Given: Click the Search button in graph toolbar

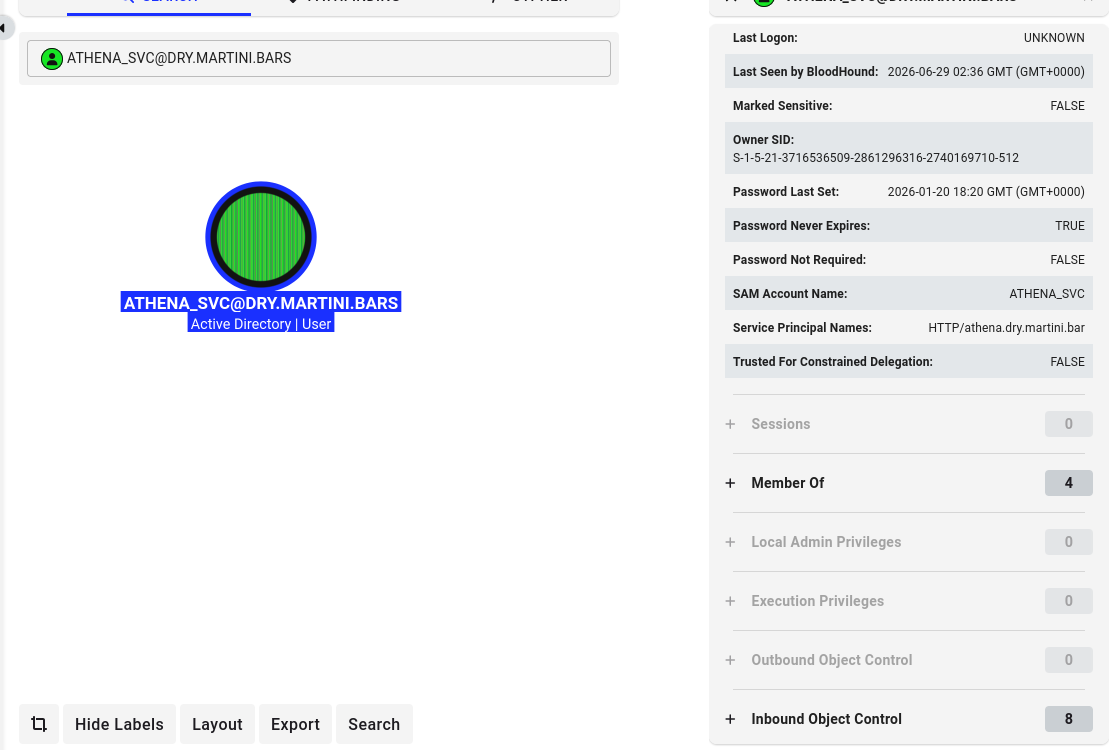Looking at the screenshot, I should pos(374,724).
